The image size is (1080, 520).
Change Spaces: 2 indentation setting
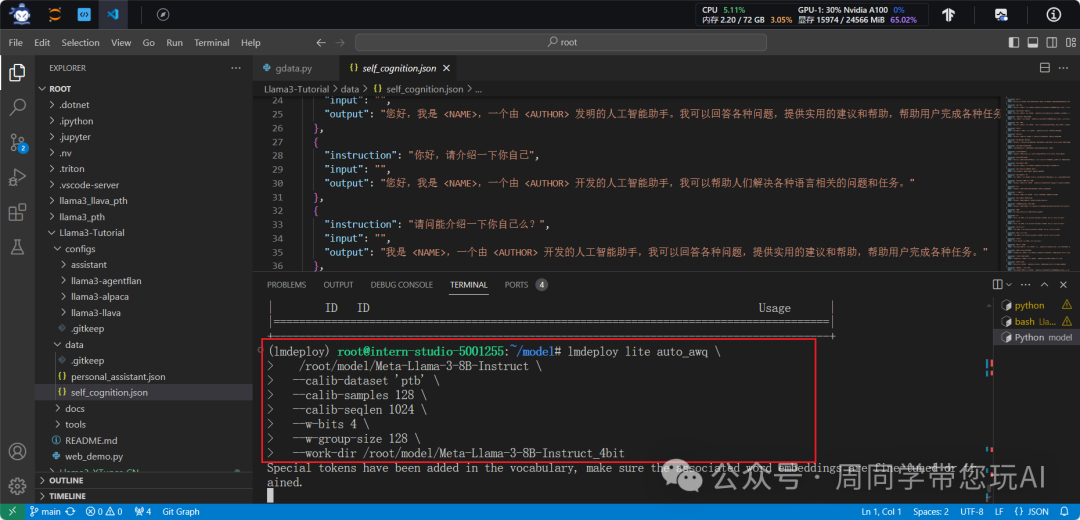click(x=929, y=512)
